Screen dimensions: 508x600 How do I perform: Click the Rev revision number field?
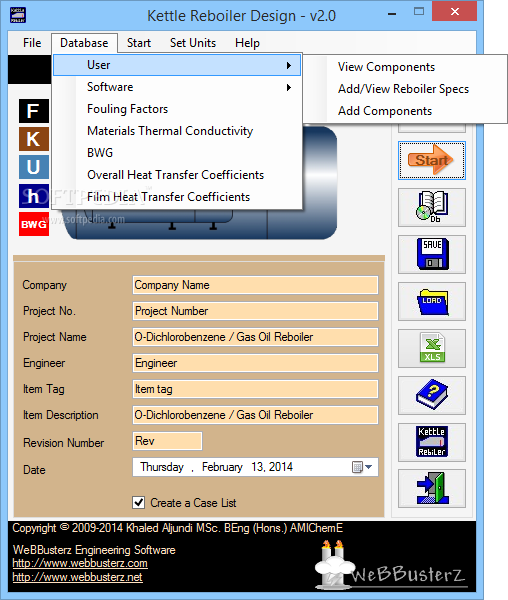(167, 441)
